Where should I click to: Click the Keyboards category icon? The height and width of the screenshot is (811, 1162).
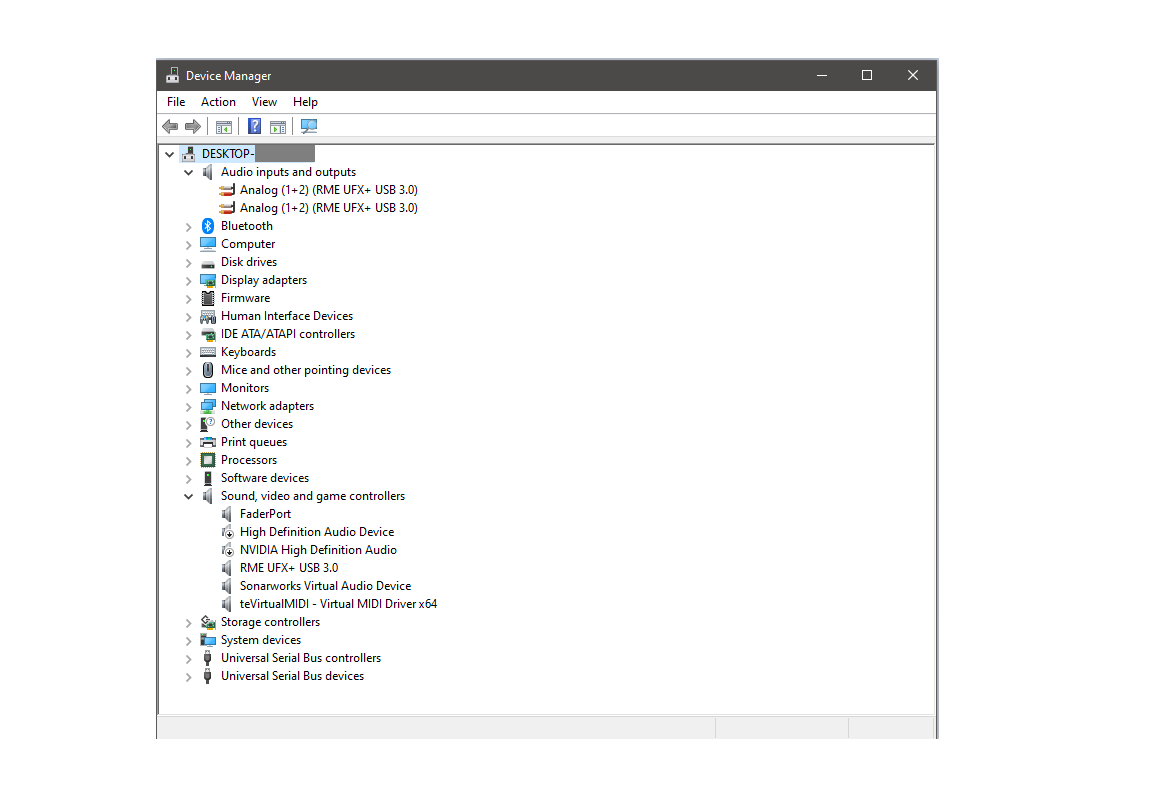click(208, 352)
